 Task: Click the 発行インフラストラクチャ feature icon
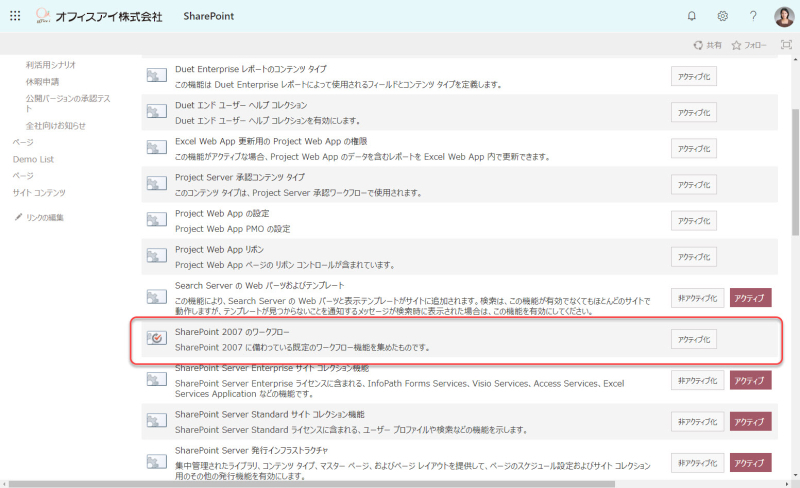tap(157, 462)
